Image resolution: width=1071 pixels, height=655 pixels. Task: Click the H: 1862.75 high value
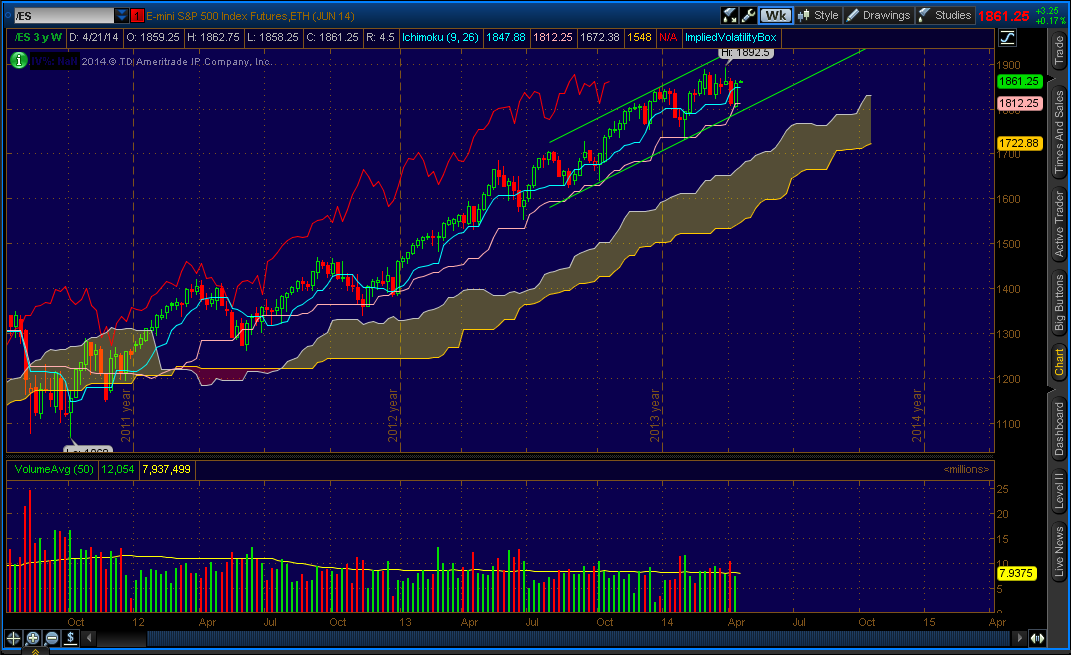tap(213, 37)
